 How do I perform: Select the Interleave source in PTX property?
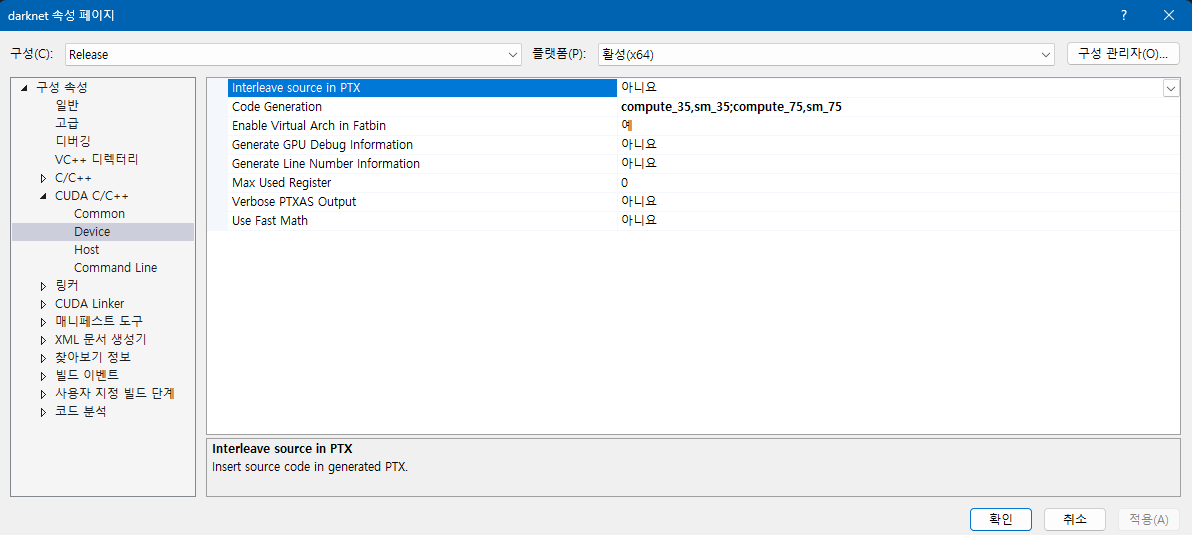(x=422, y=87)
